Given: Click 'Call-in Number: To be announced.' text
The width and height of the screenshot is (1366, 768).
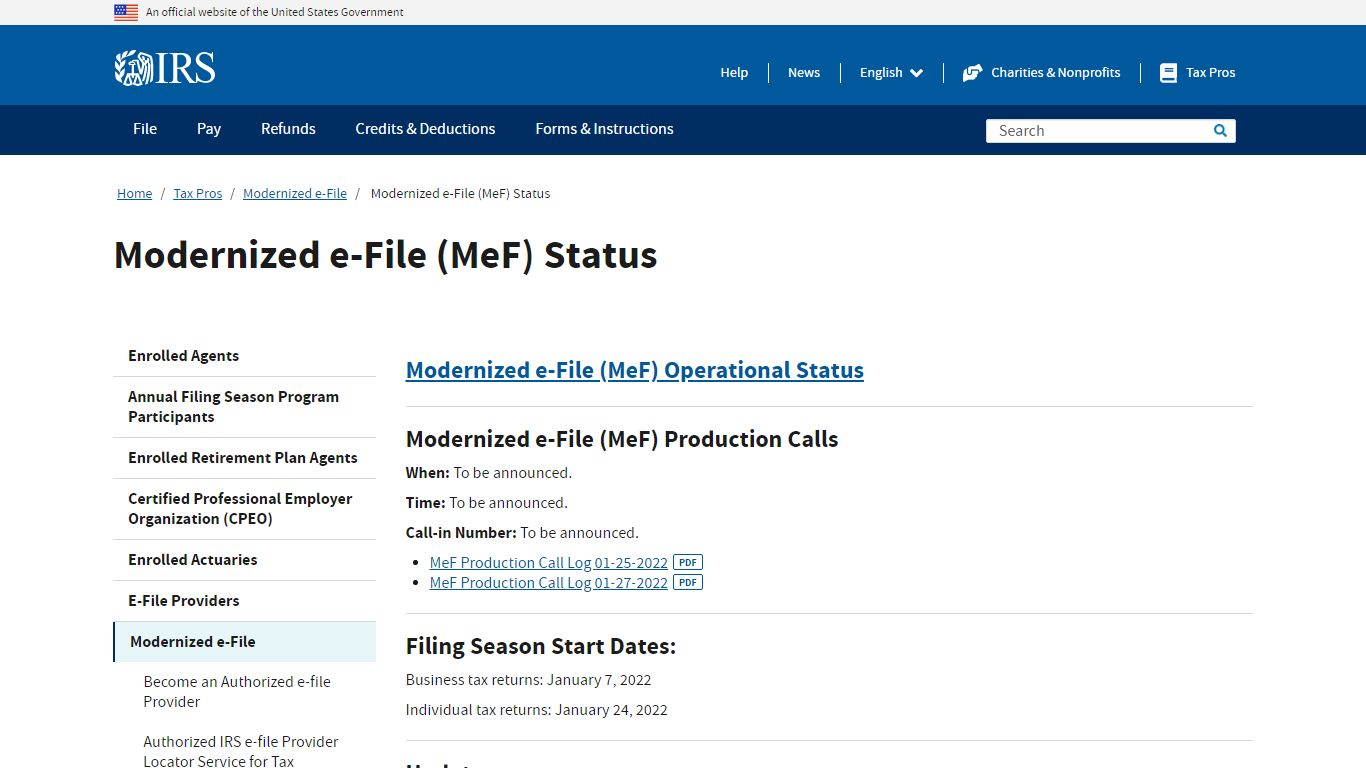Looking at the screenshot, I should tap(522, 533).
